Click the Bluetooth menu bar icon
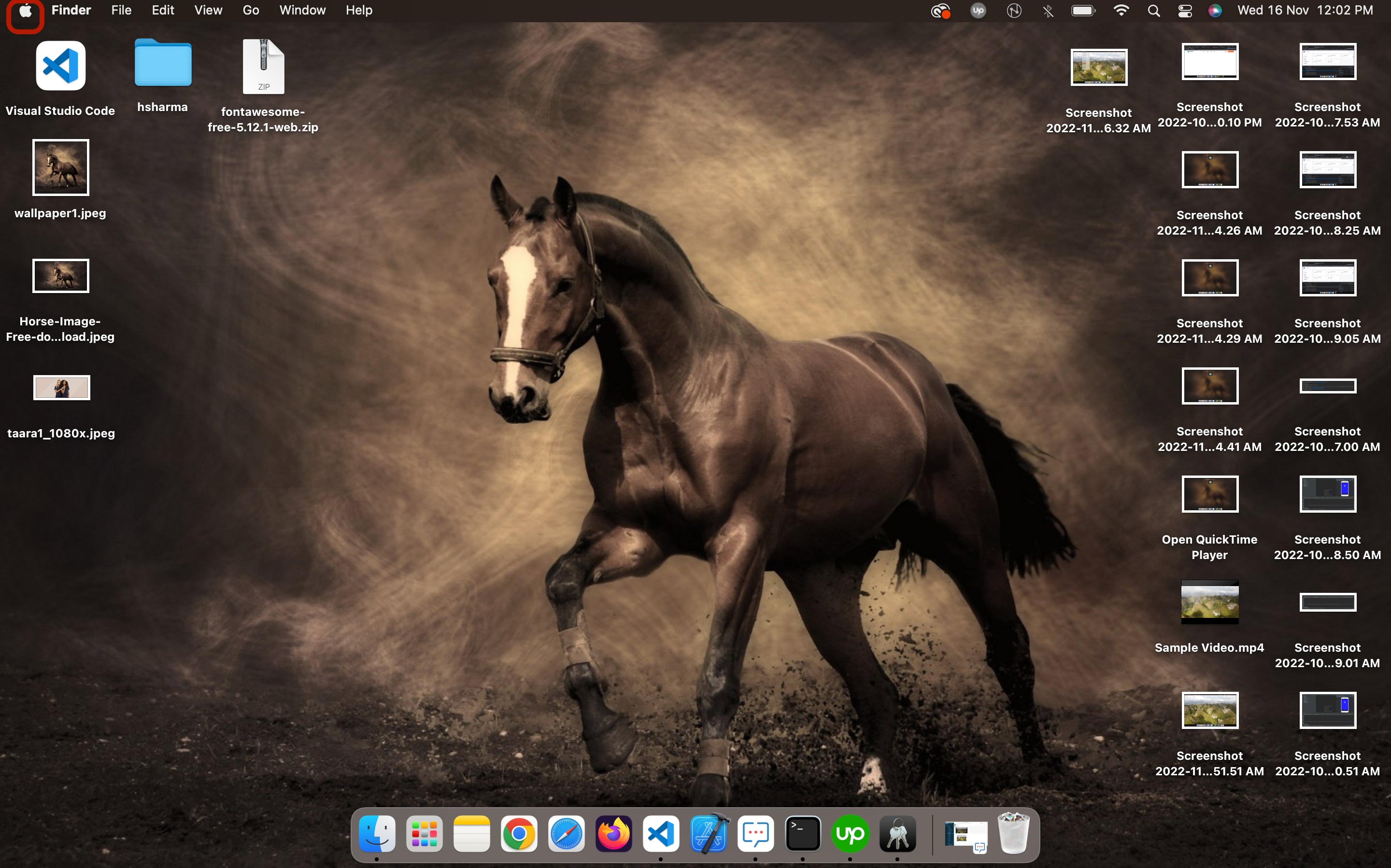Screen dimensions: 1391x868 [x=1048, y=10]
